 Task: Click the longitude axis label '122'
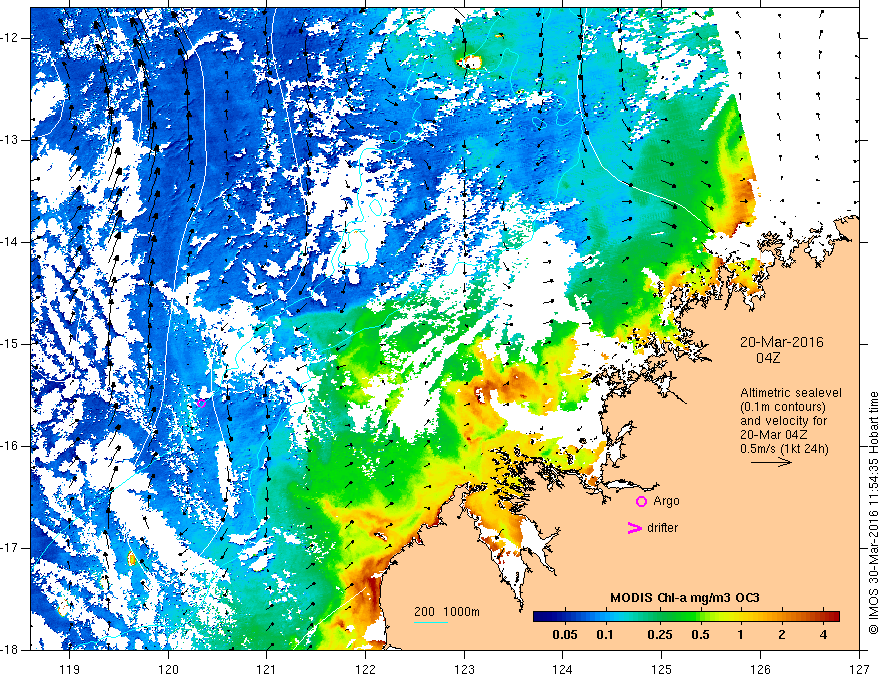365,669
